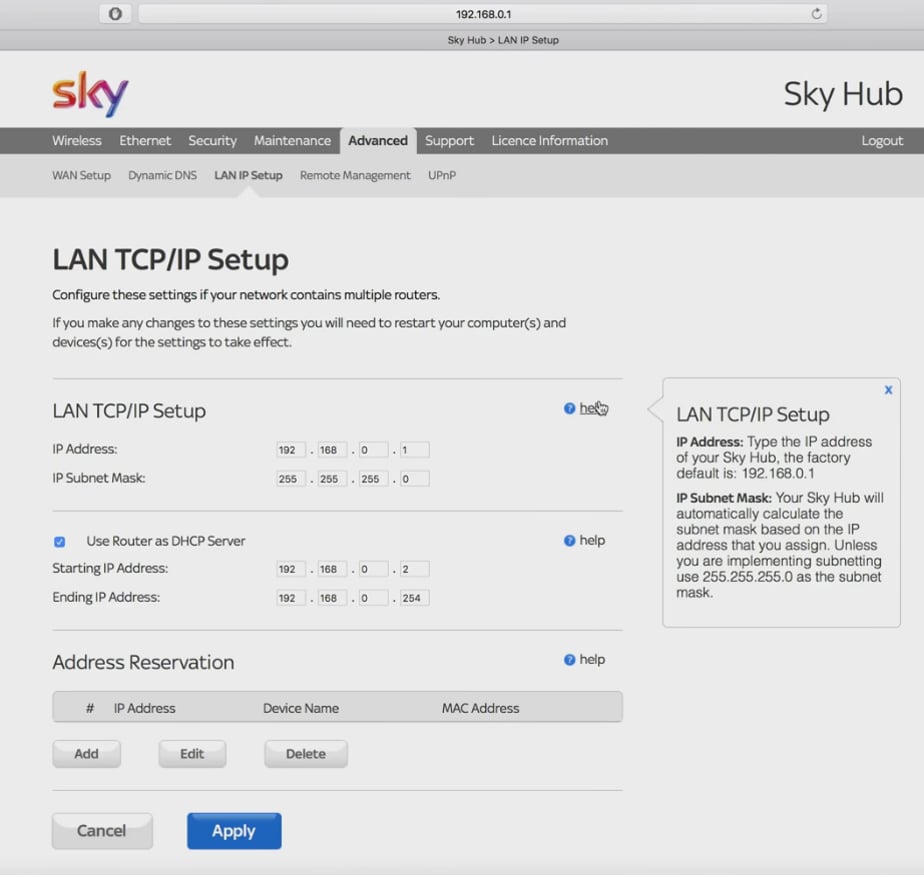Click last octet field of IP Address

click(415, 450)
